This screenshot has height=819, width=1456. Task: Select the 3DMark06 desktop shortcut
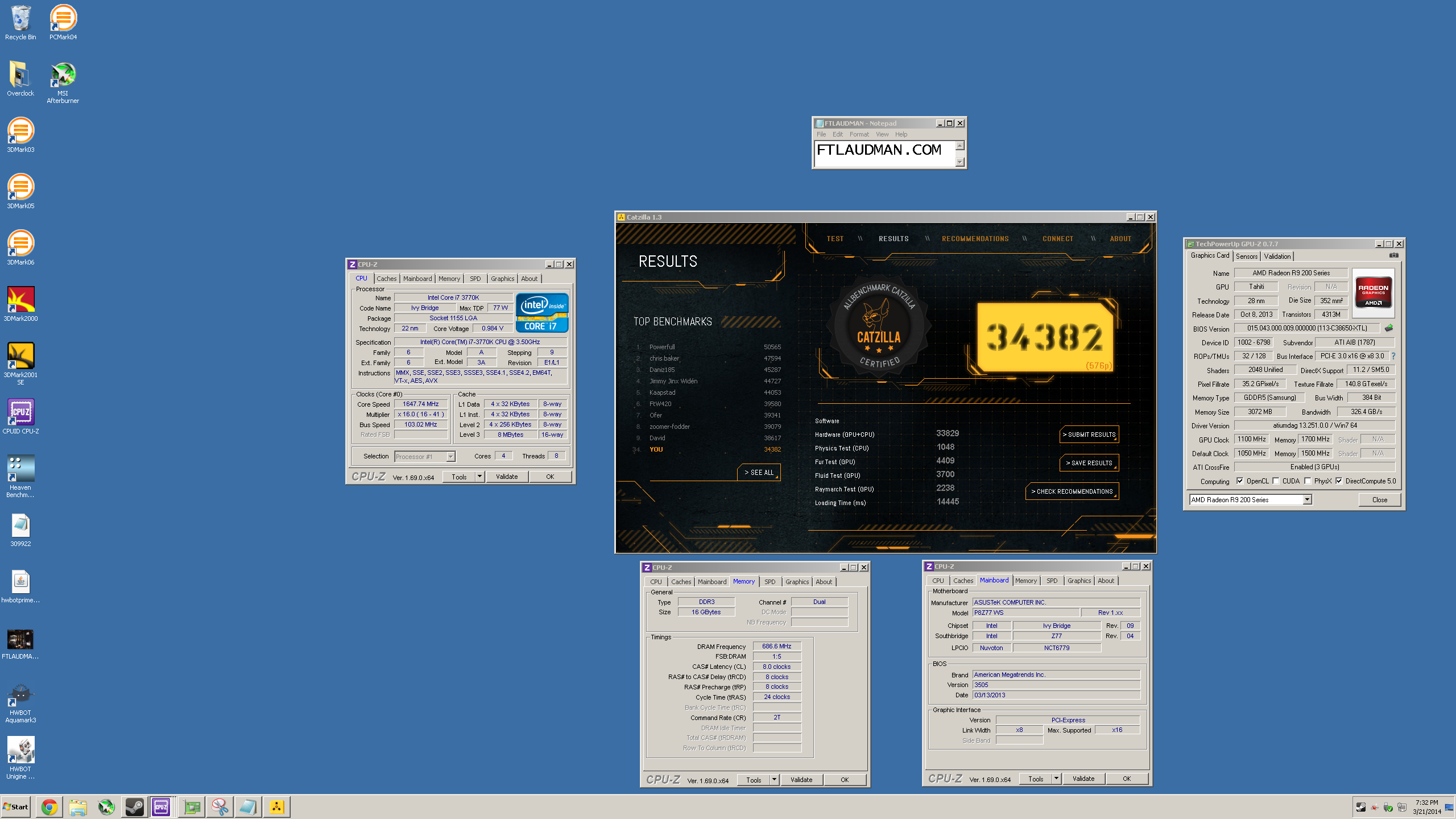[x=20, y=248]
